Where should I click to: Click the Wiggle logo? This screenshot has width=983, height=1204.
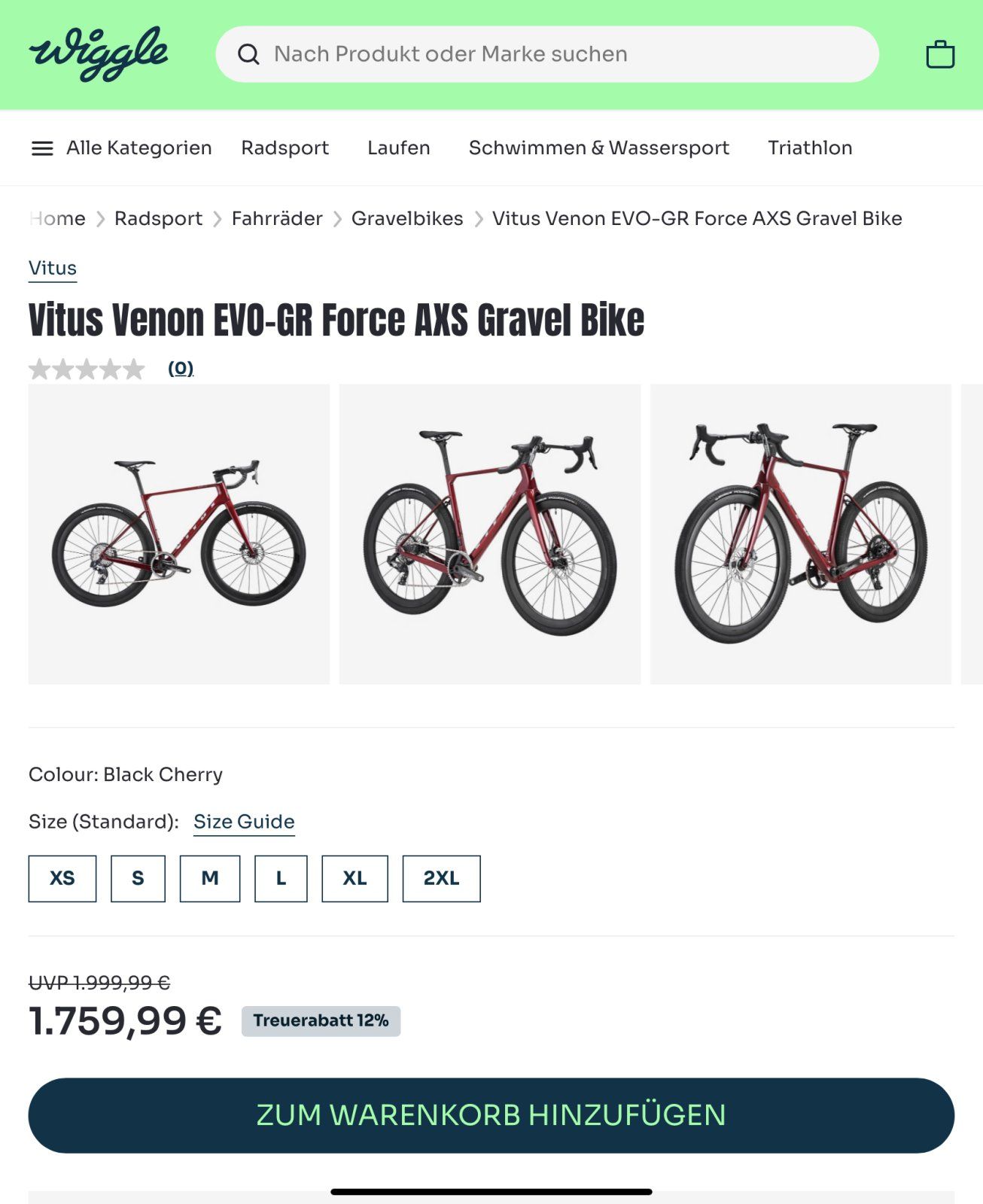99,53
